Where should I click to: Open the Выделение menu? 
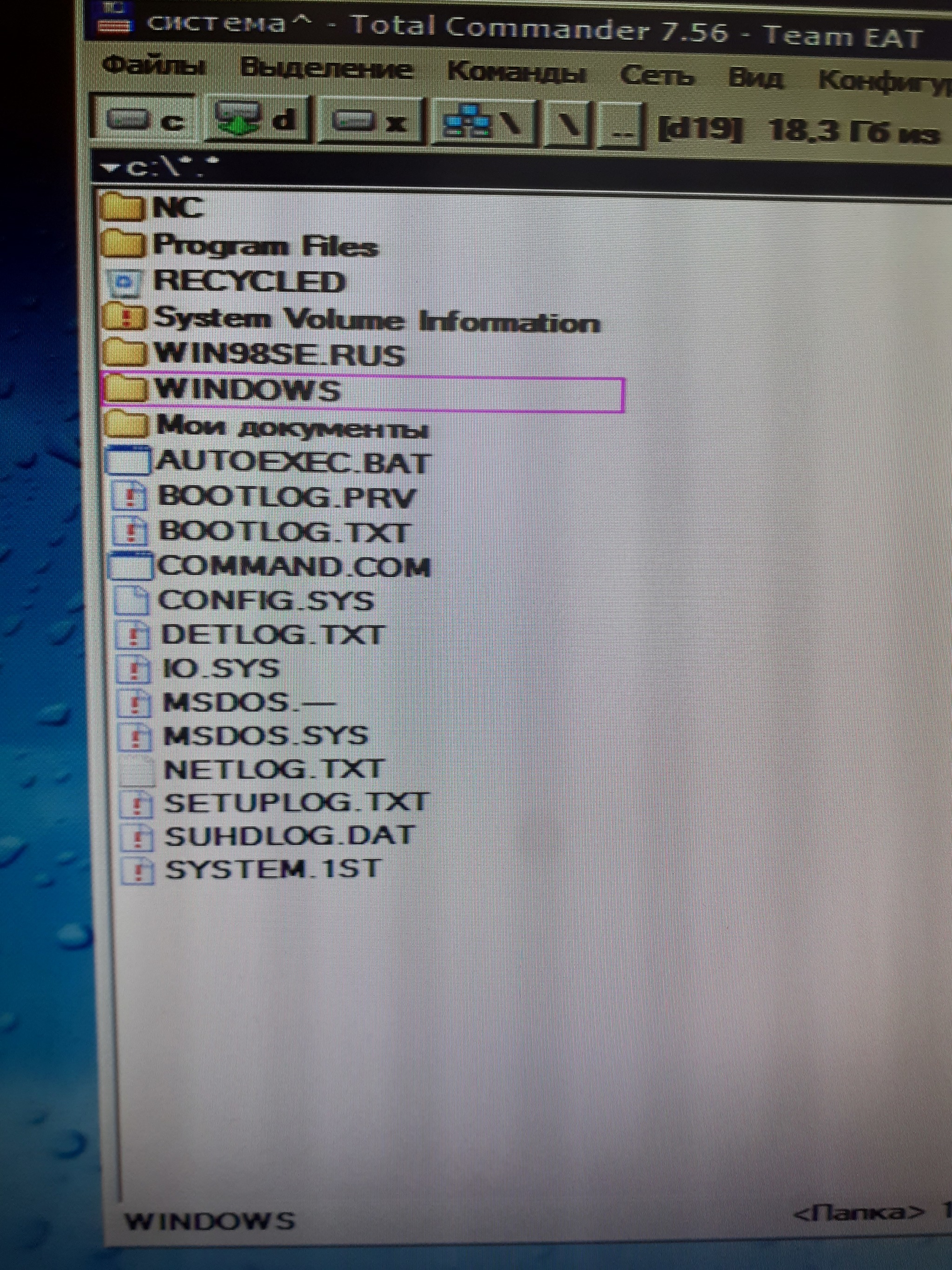click(x=326, y=69)
